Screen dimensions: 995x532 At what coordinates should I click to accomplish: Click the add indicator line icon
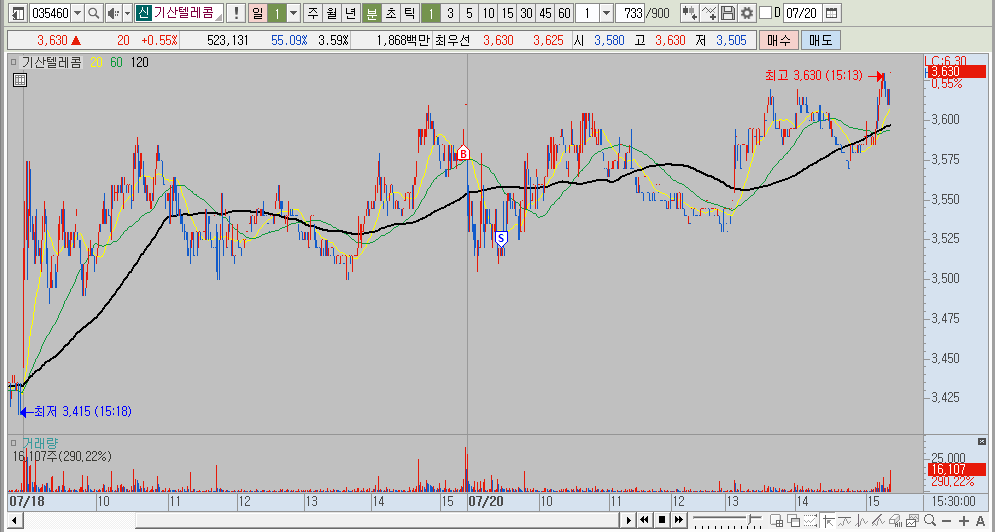(x=709, y=13)
